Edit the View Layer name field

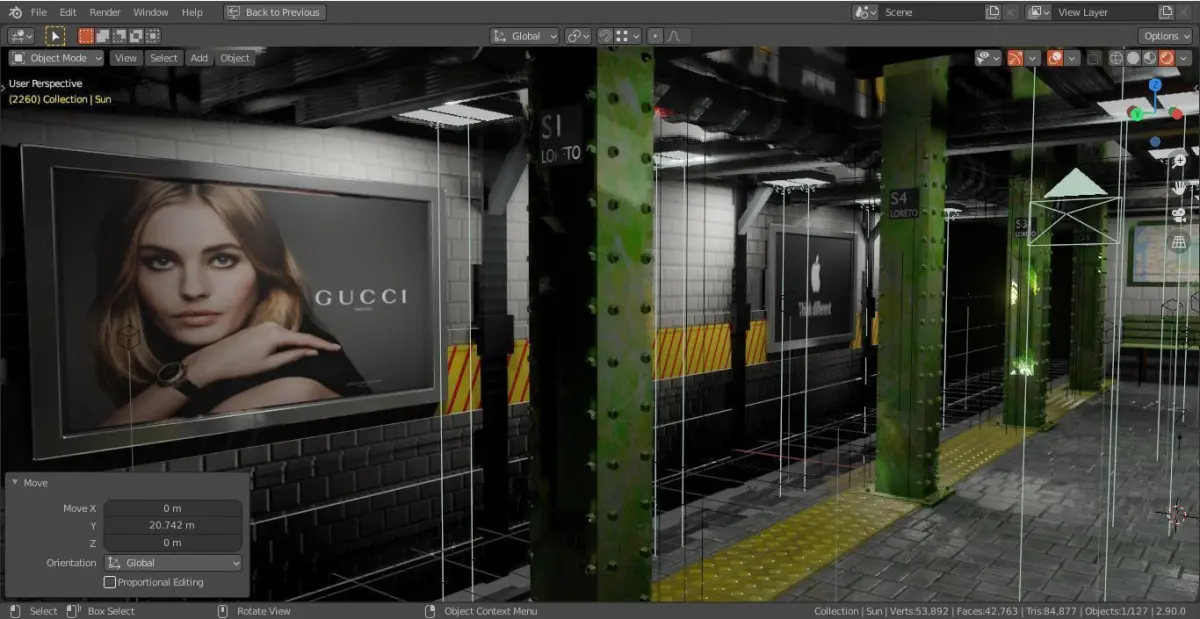point(1104,12)
